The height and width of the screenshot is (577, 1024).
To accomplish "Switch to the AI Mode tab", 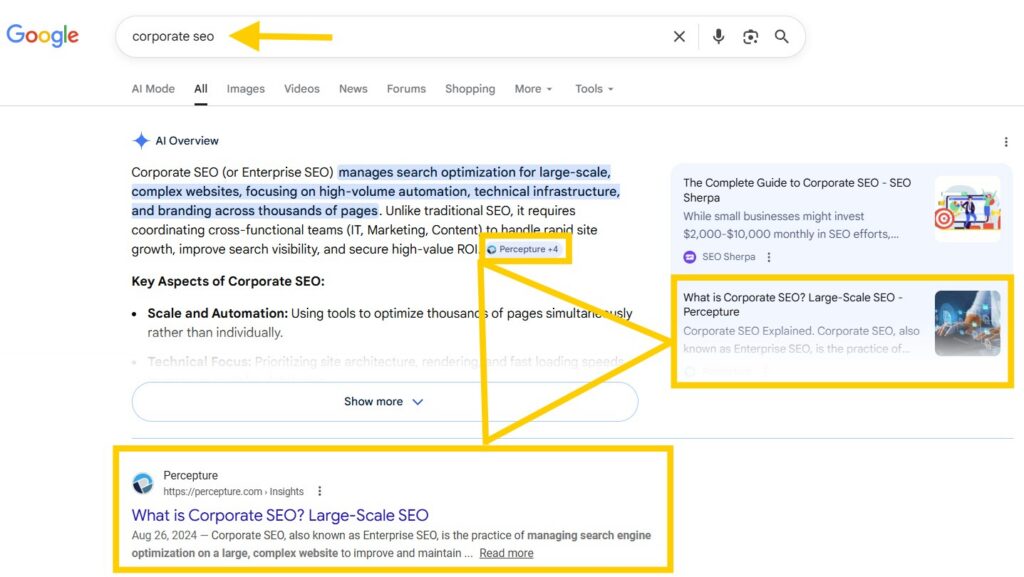I will click(153, 89).
